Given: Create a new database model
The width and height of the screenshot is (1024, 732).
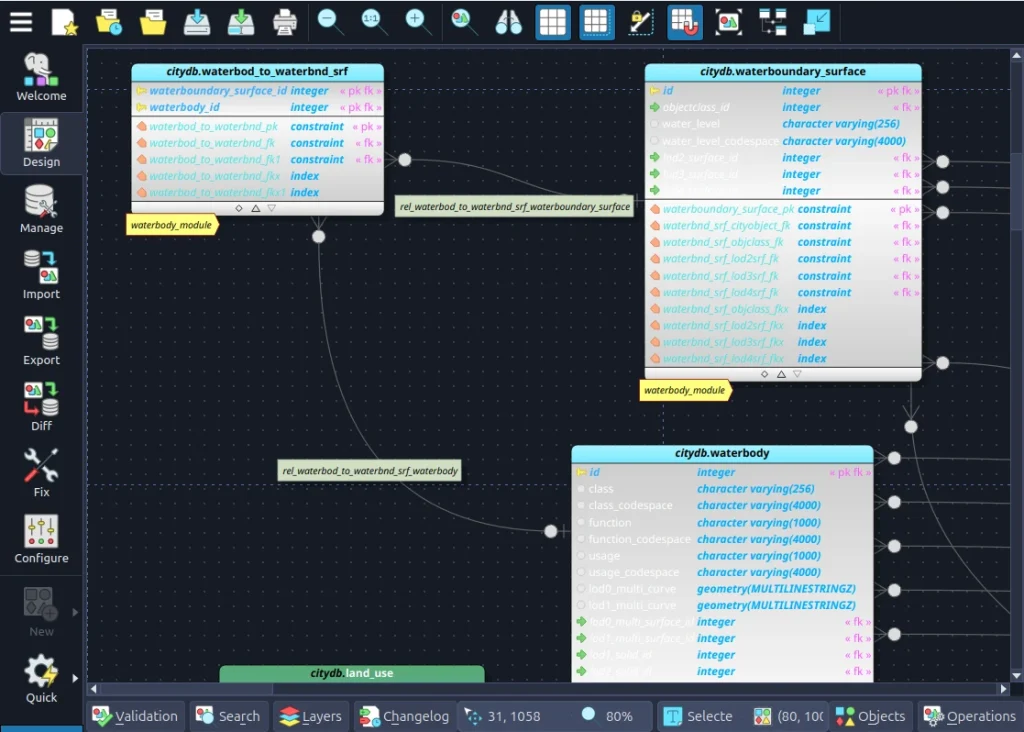Looking at the screenshot, I should coord(65,22).
